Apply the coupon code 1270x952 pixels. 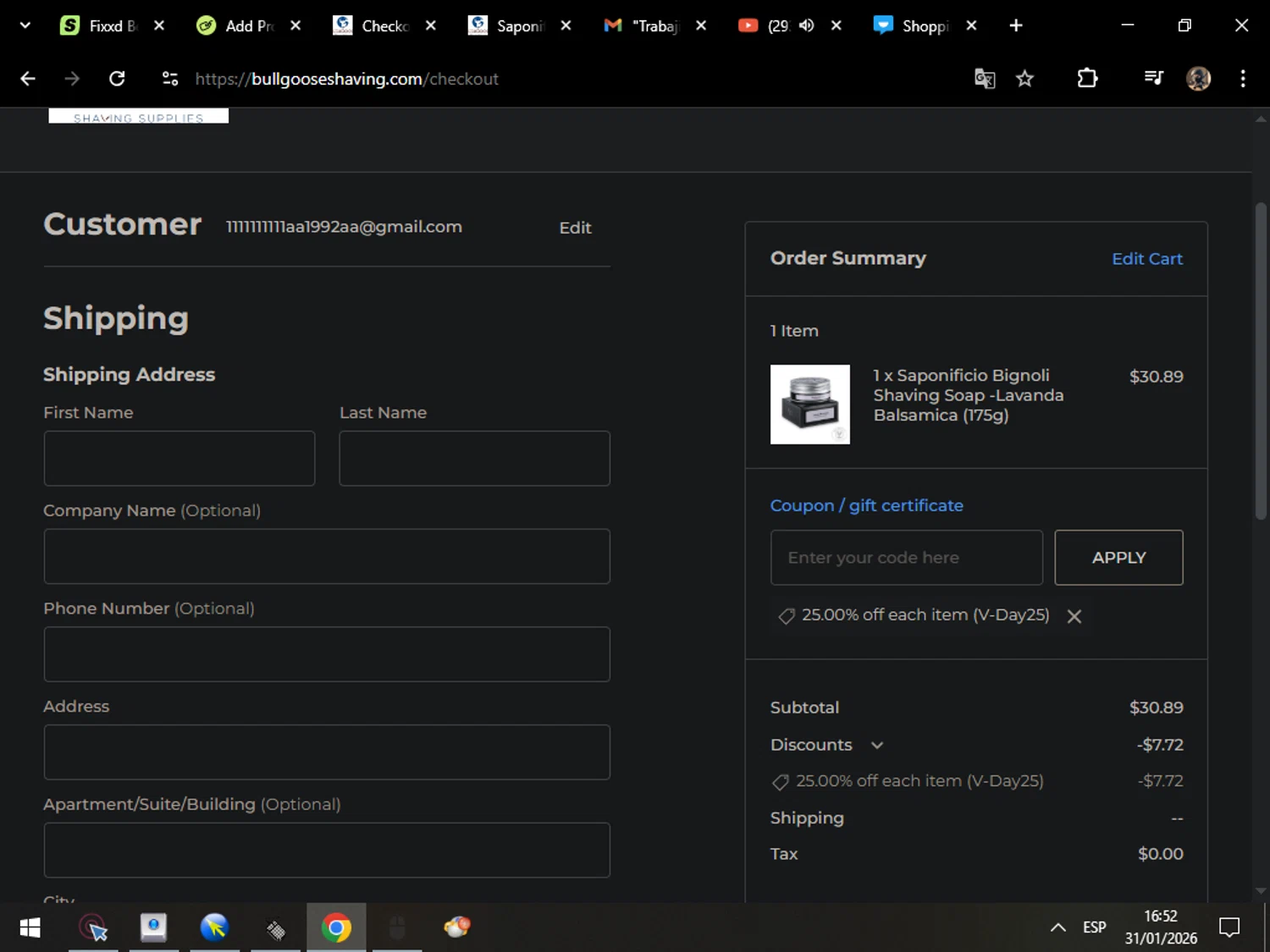[1118, 558]
